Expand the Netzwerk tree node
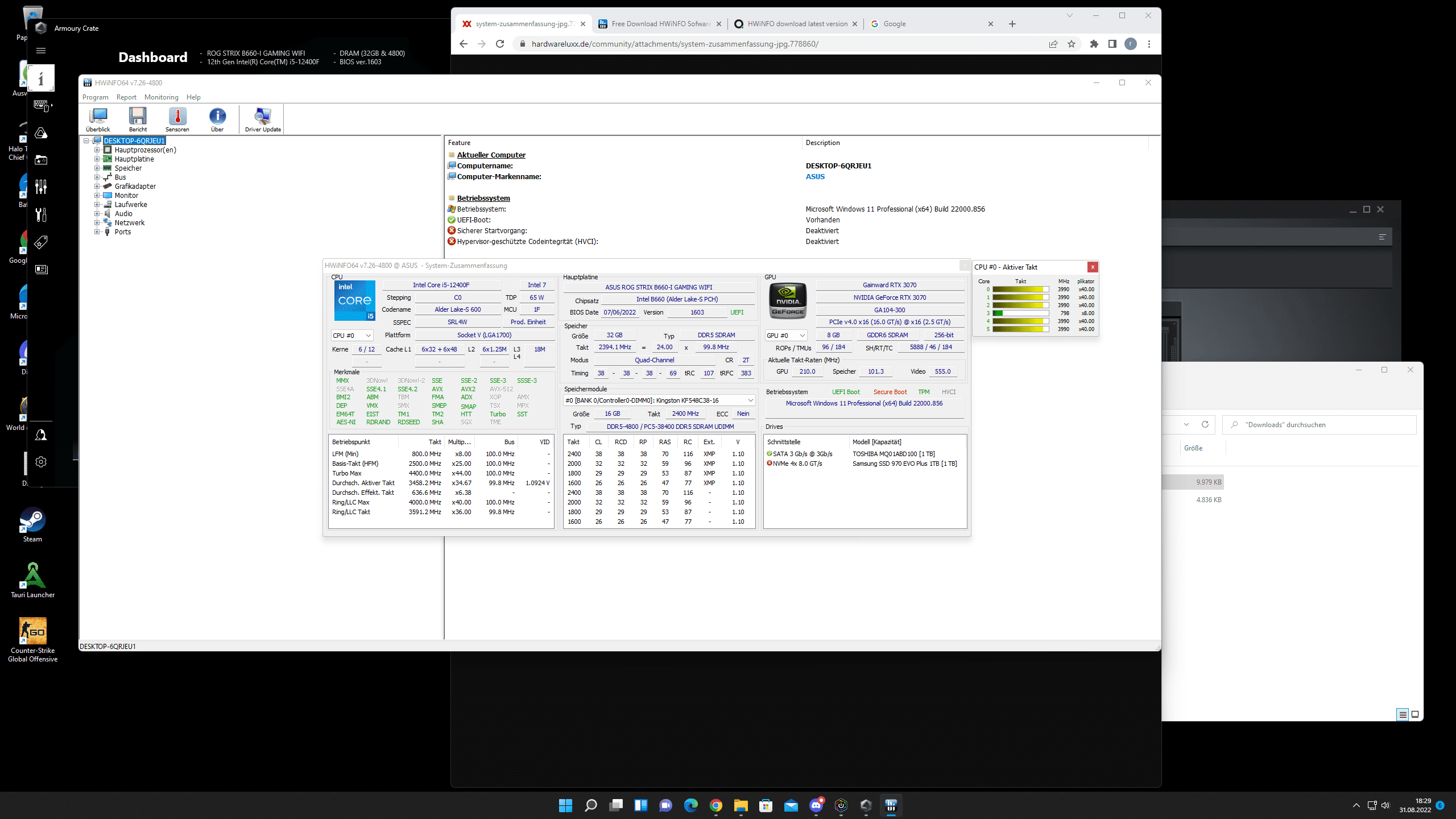This screenshot has width=1456, height=819. click(97, 223)
